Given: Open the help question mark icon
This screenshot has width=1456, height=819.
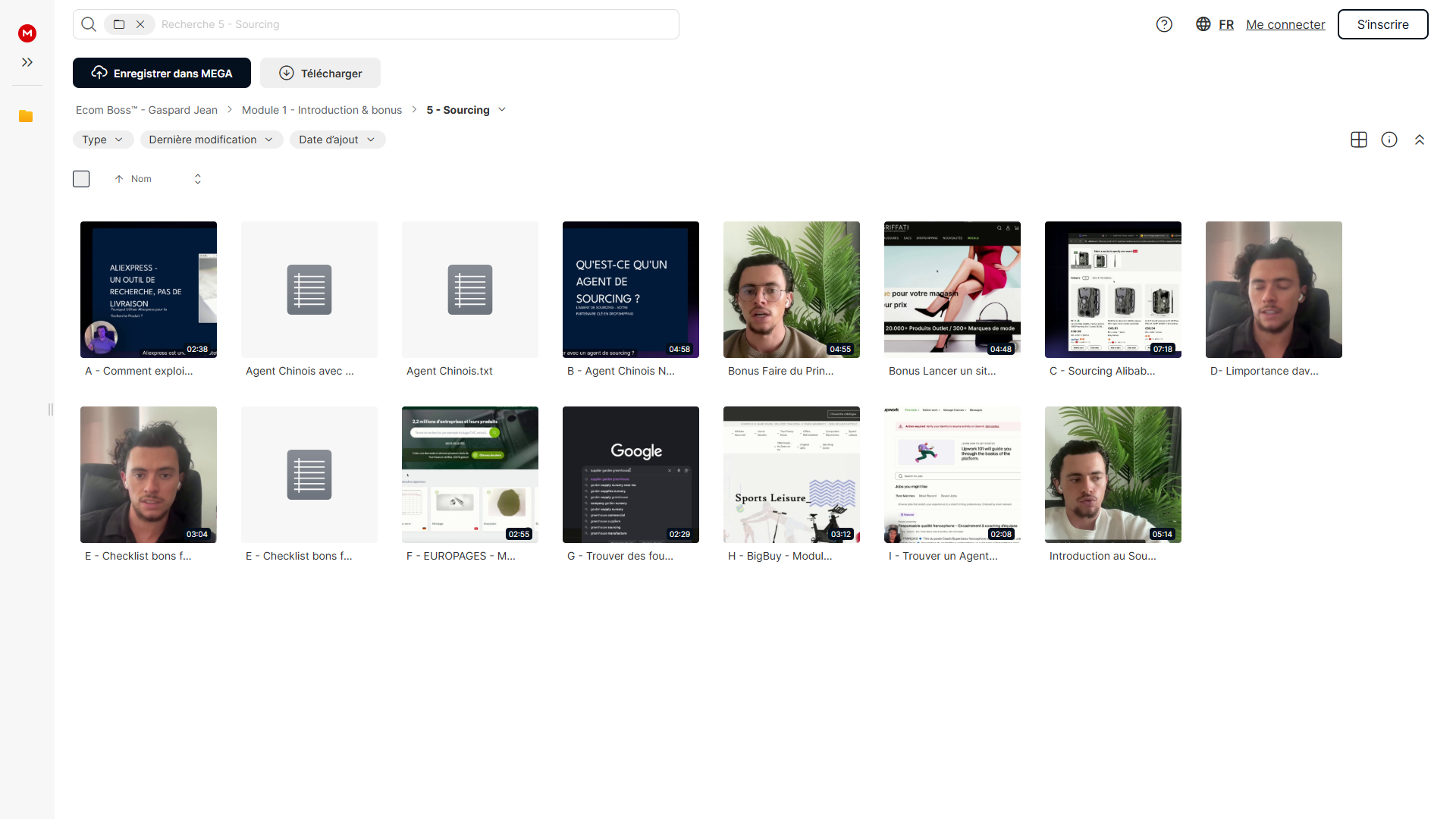Looking at the screenshot, I should click(x=1164, y=24).
